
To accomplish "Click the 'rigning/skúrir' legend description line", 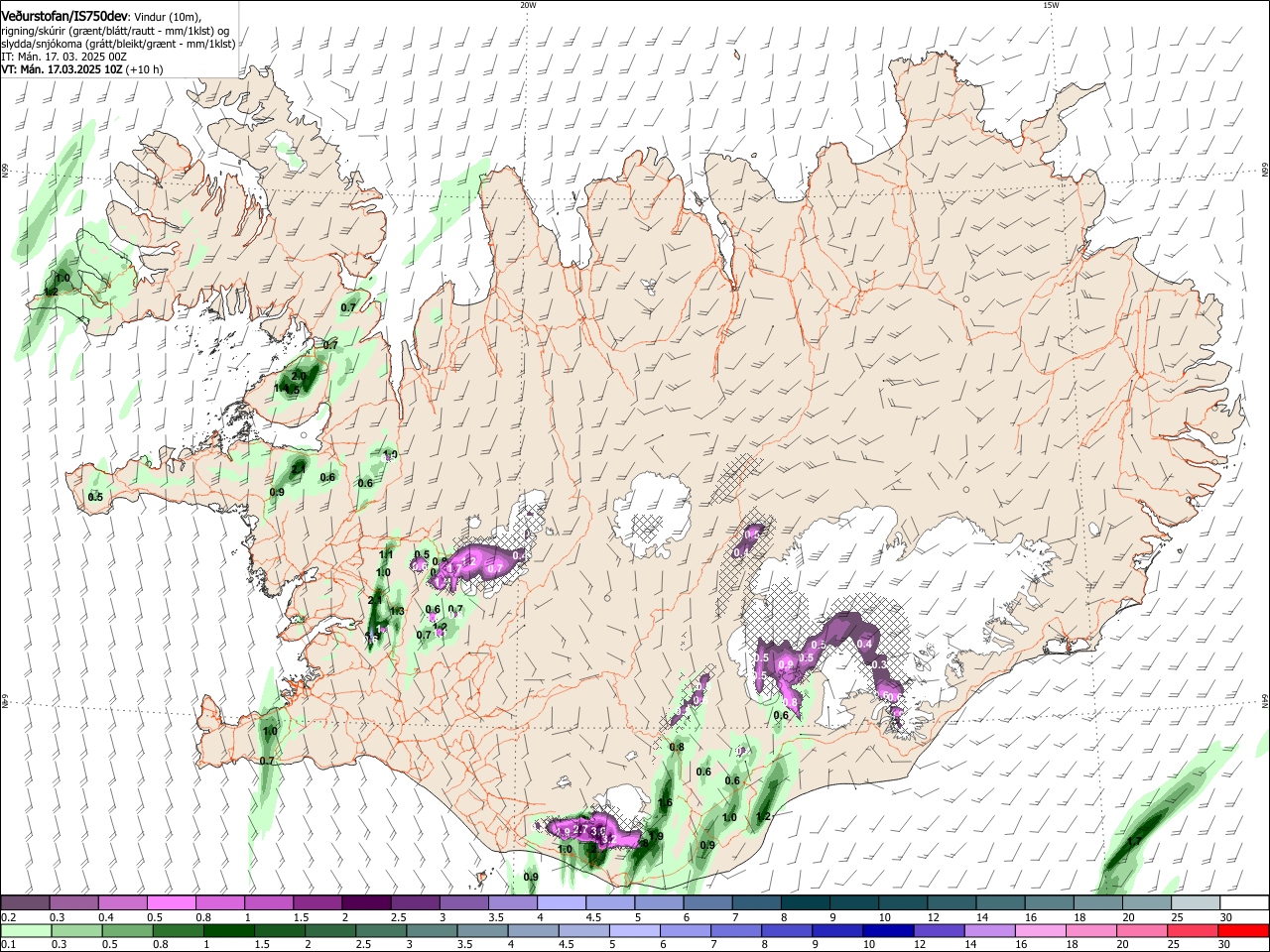I will [115, 31].
